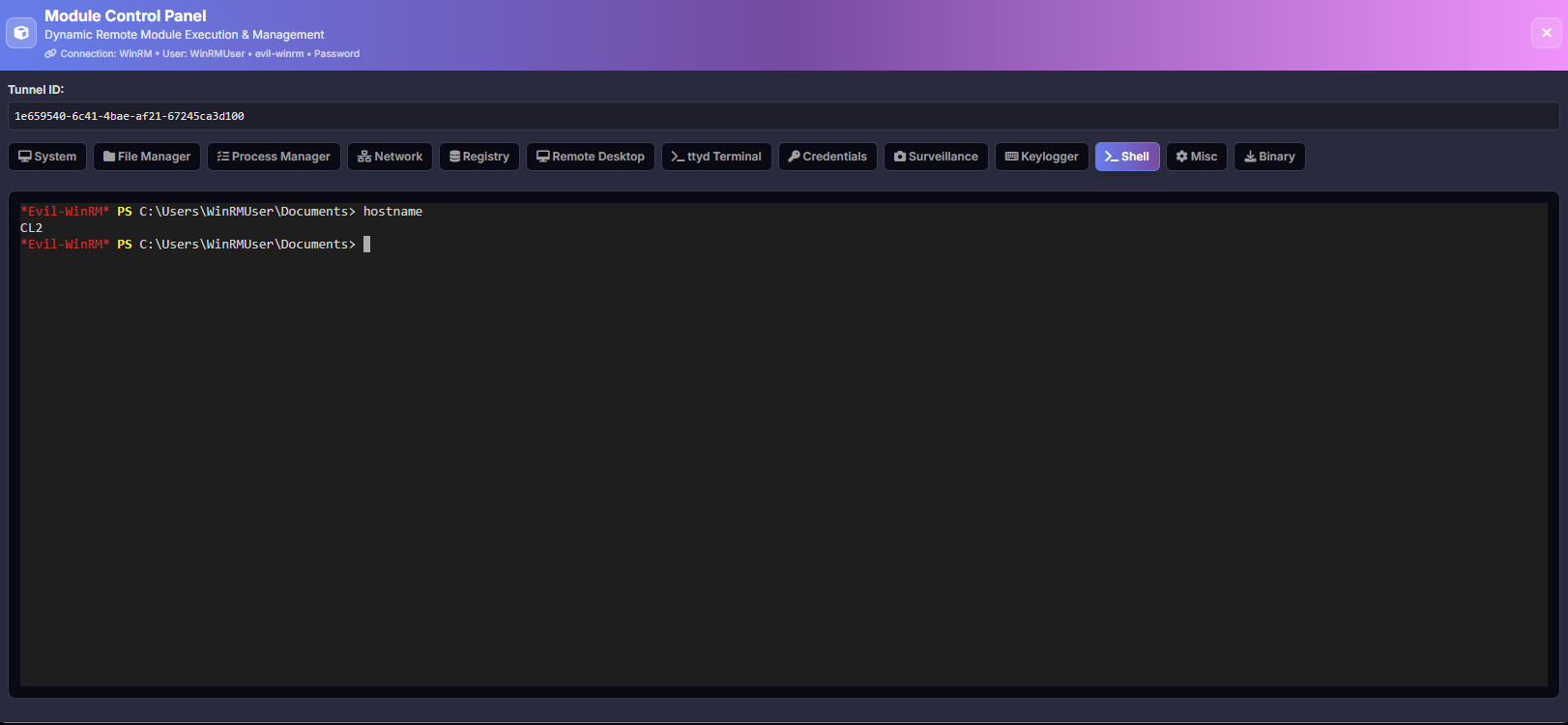Image resolution: width=1568 pixels, height=725 pixels.
Task: Click the terminal cursor at the empty prompt
Action: click(x=367, y=245)
